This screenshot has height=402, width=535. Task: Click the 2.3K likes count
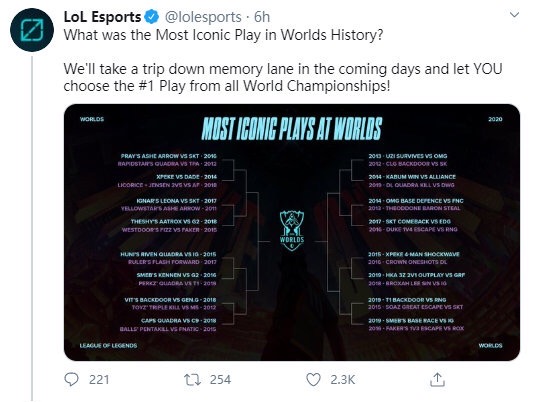tap(343, 379)
